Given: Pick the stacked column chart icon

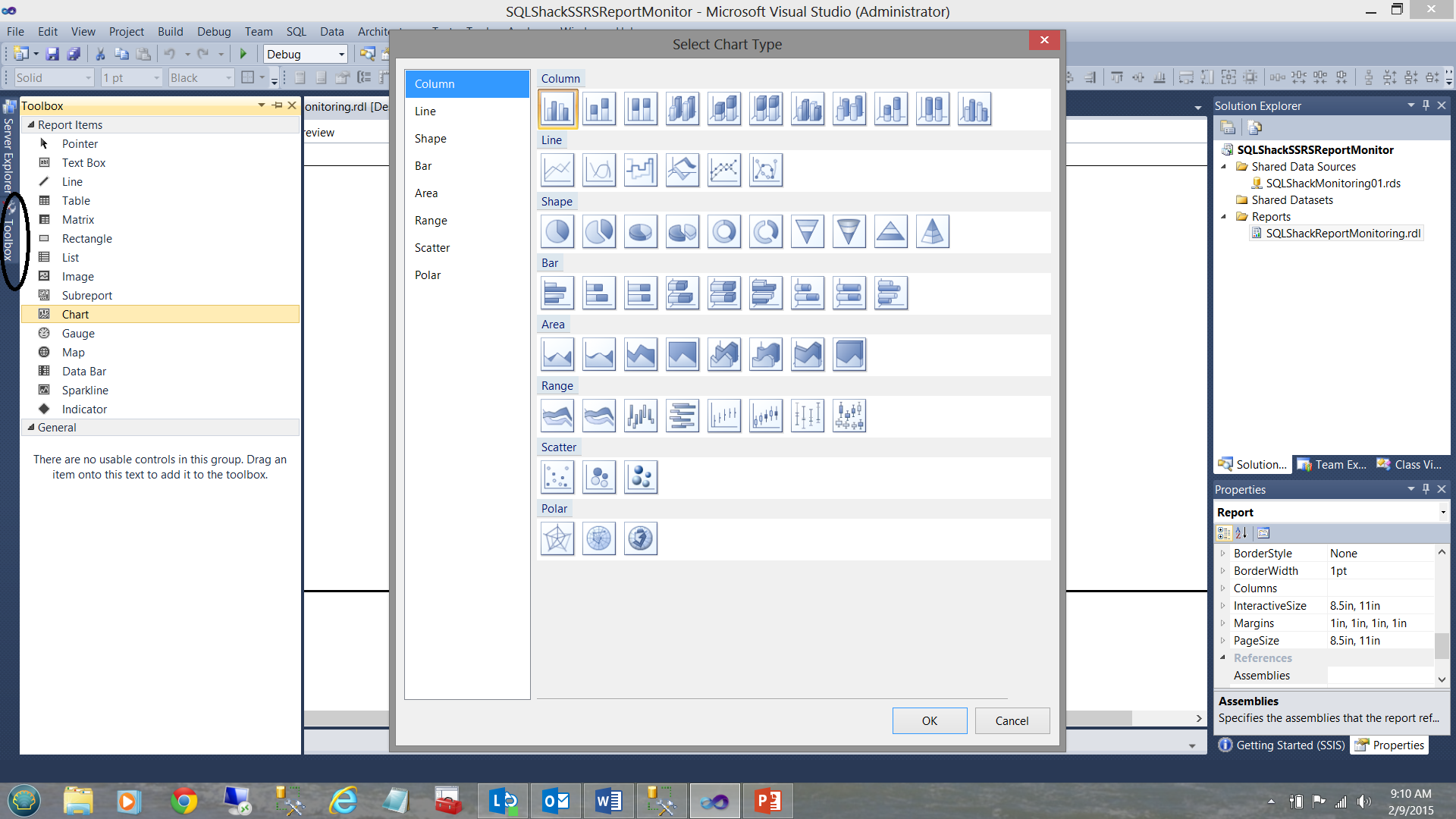Looking at the screenshot, I should [x=599, y=108].
